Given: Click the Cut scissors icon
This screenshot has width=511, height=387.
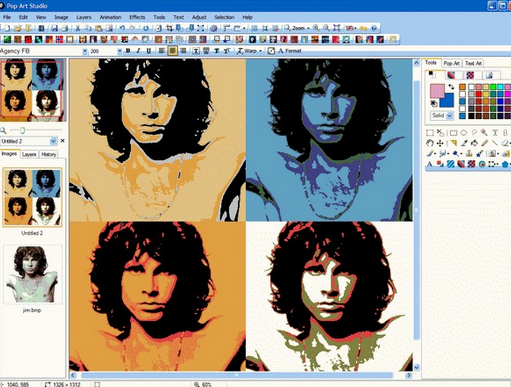Looking at the screenshot, I should point(77,28).
